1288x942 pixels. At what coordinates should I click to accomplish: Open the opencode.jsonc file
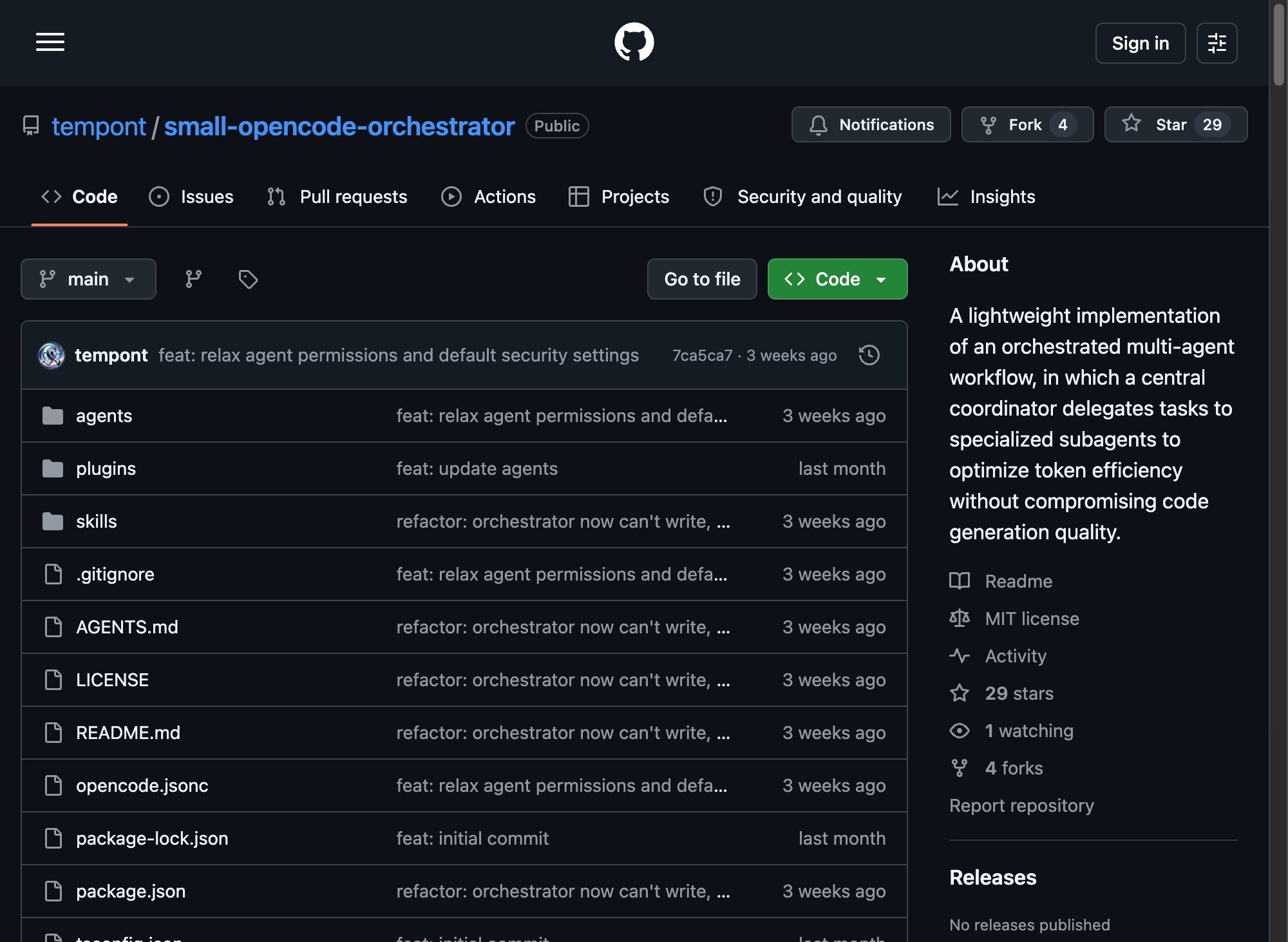[x=142, y=785]
